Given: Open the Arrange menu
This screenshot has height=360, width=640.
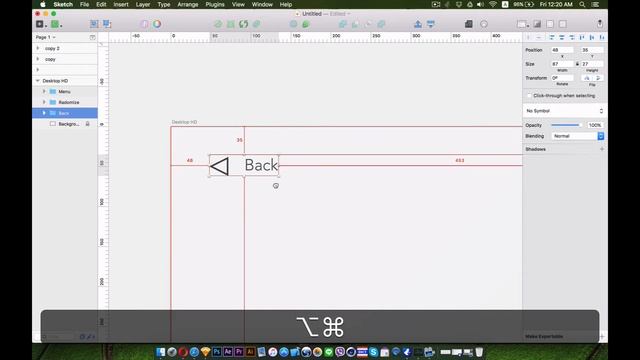Looking at the screenshot, I should click(x=188, y=4).
